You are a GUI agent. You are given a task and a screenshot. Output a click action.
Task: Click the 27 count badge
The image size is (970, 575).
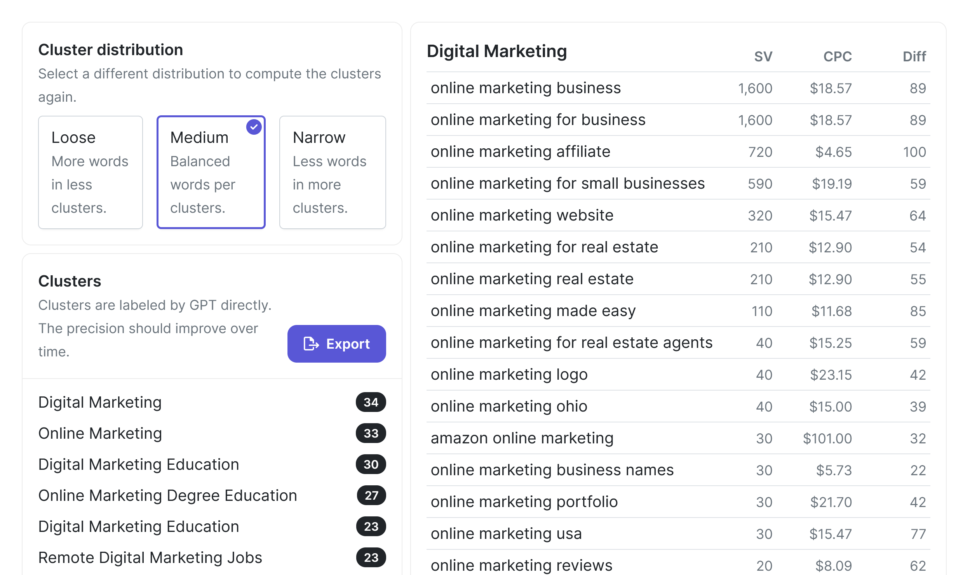[x=371, y=495]
